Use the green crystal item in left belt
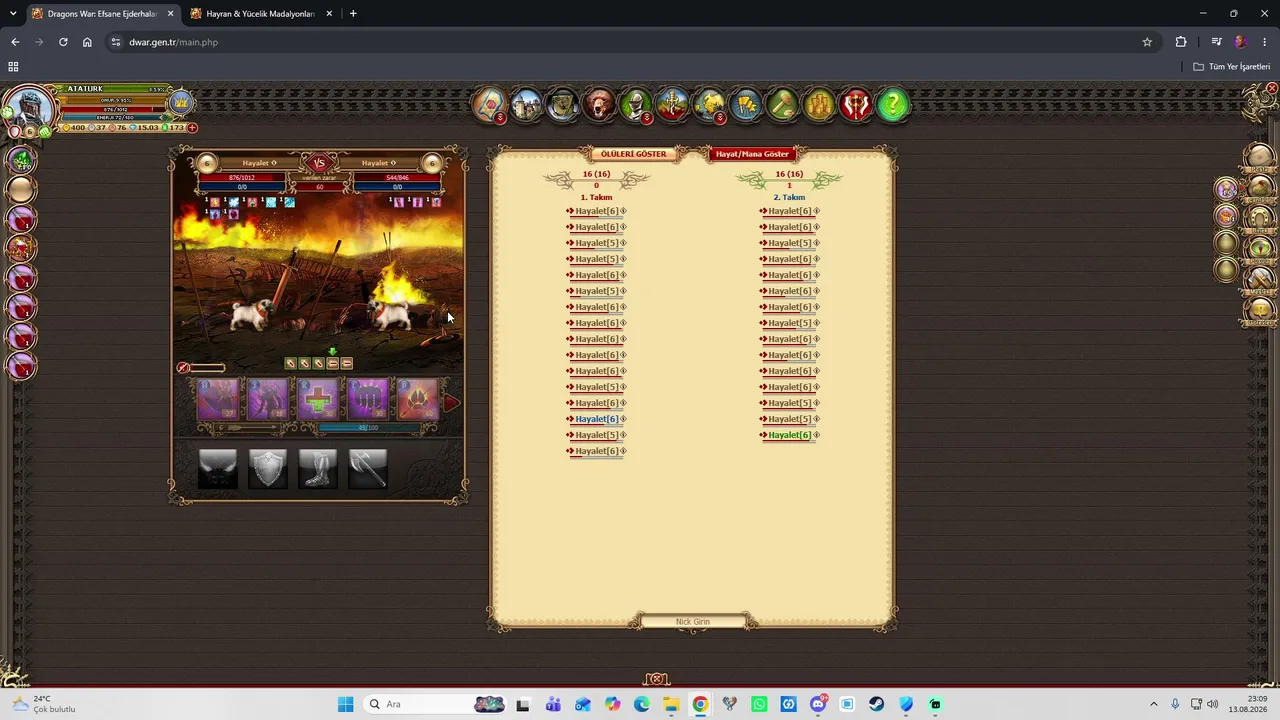The height and width of the screenshot is (720, 1280). (22, 159)
